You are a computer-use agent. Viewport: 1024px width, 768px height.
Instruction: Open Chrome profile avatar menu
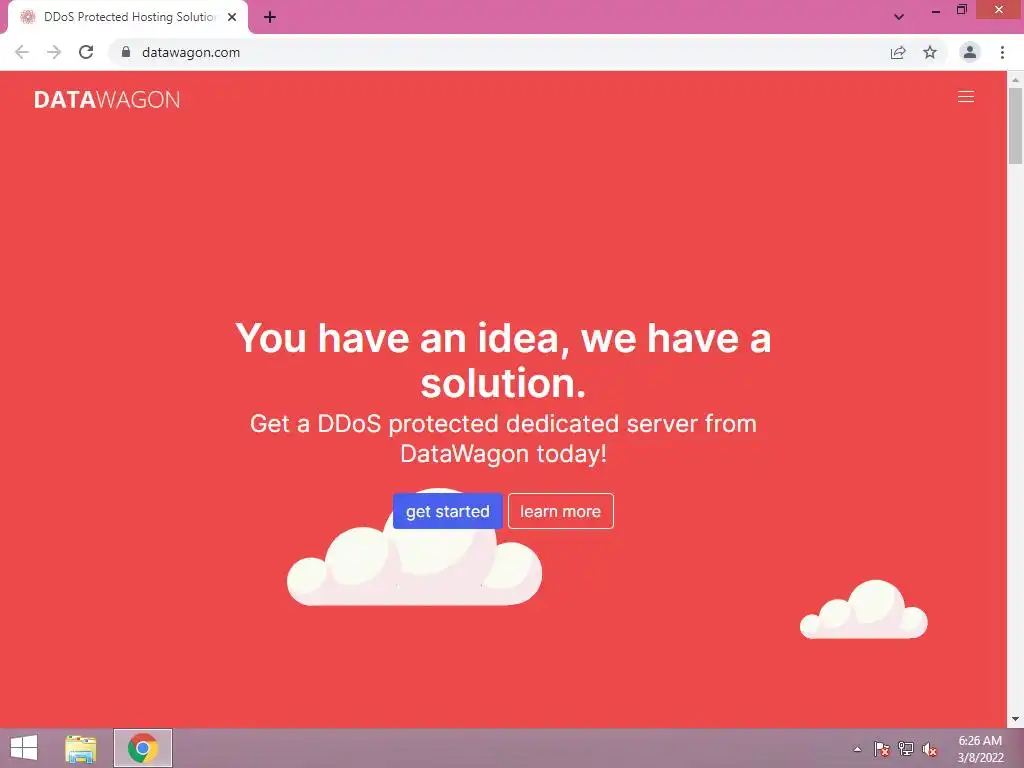coord(970,52)
